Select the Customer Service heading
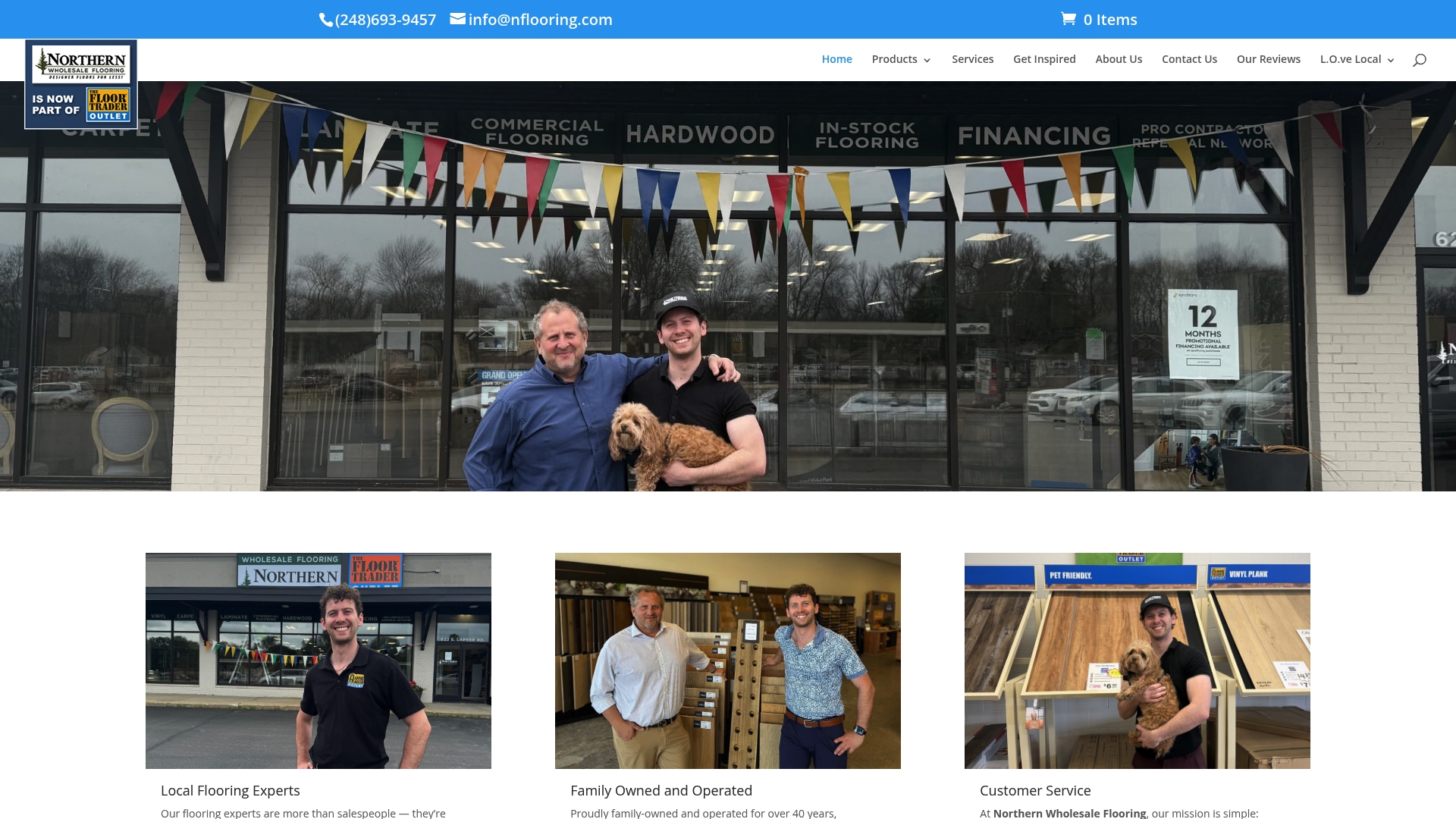 1035,790
